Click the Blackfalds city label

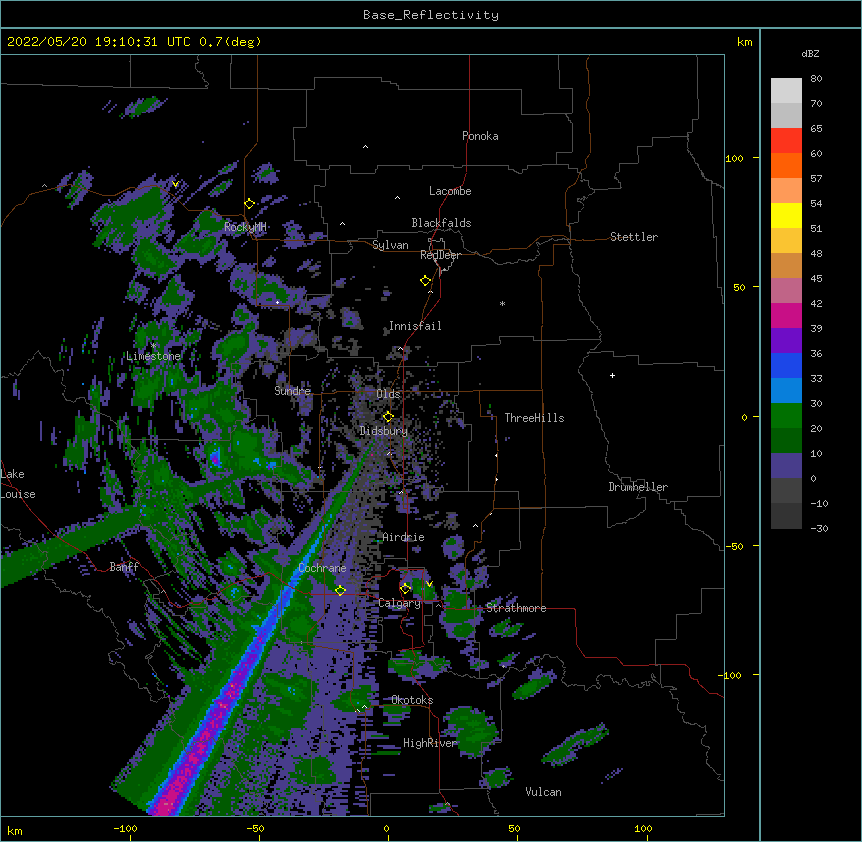point(441,223)
